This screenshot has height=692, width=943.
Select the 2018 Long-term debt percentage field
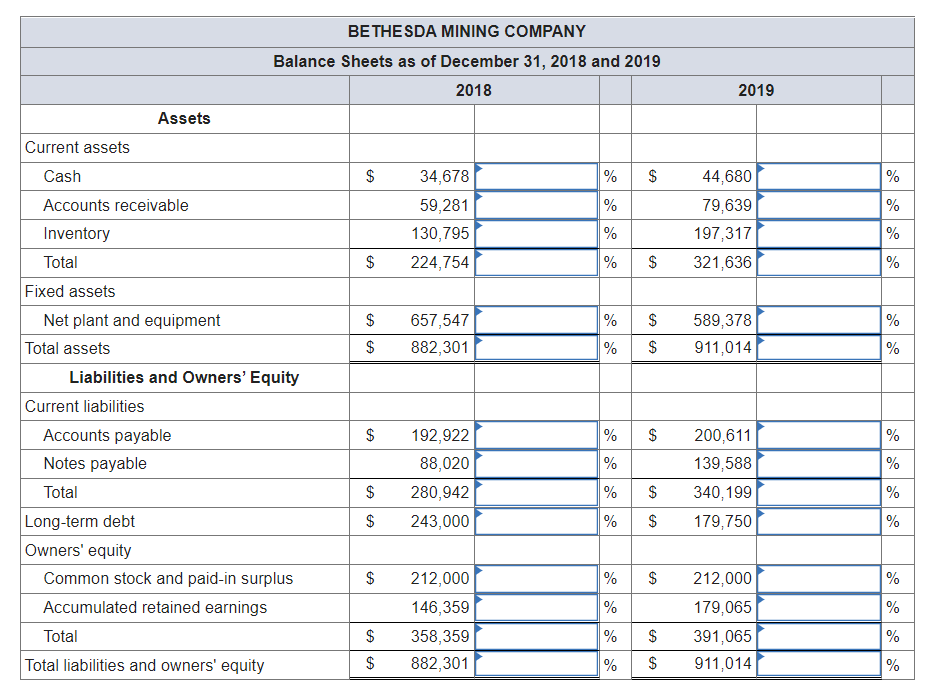pyautogui.click(x=536, y=521)
